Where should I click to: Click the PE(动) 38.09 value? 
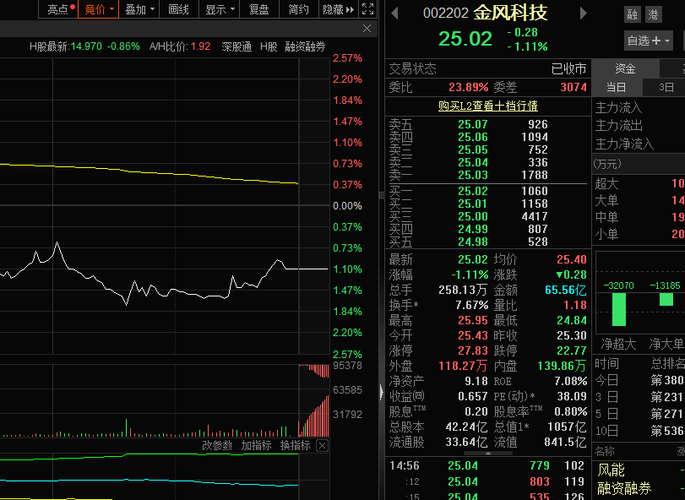click(571, 397)
